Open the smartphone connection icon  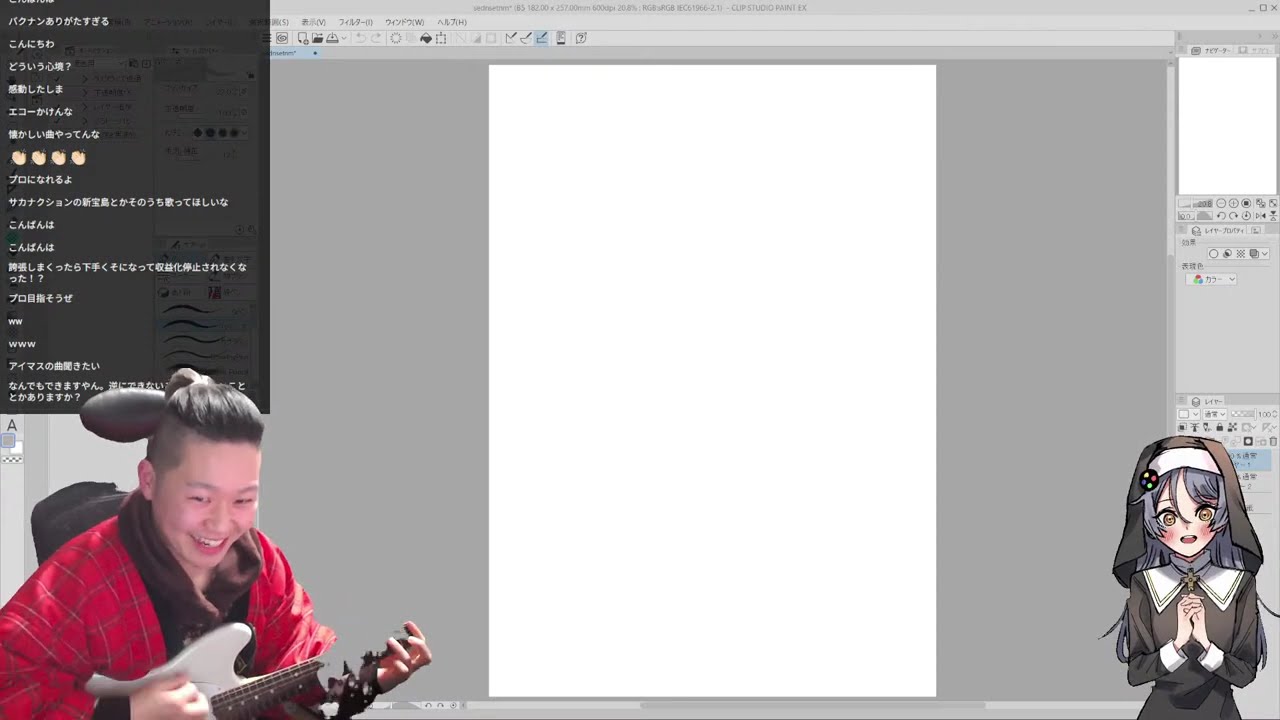point(561,38)
